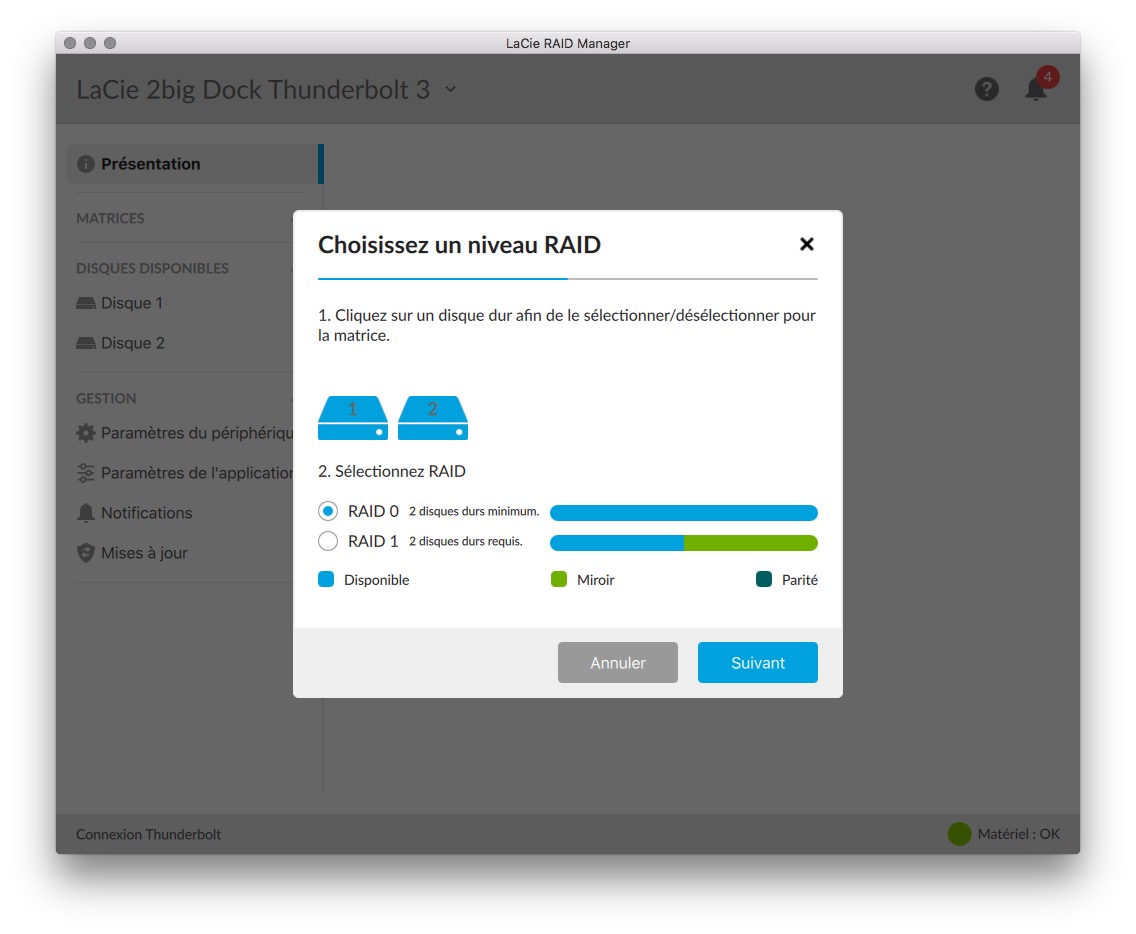Viewport: 1136px width, 934px height.
Task: Open the help question mark icon
Action: click(986, 89)
